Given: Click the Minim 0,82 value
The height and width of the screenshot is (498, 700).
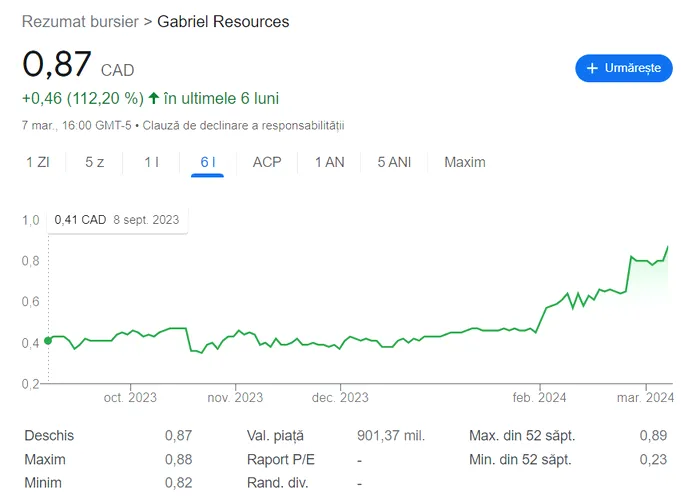Looking at the screenshot, I should (179, 483).
